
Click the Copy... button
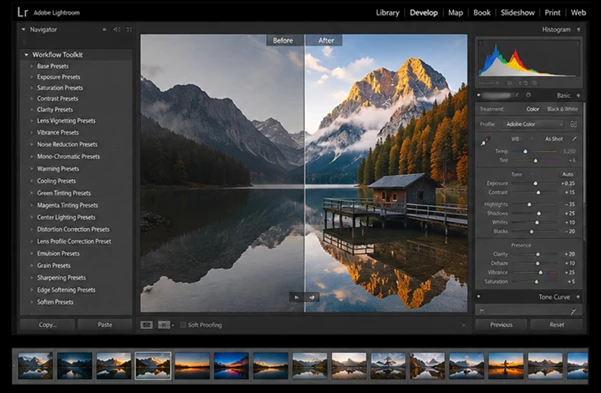point(47,325)
